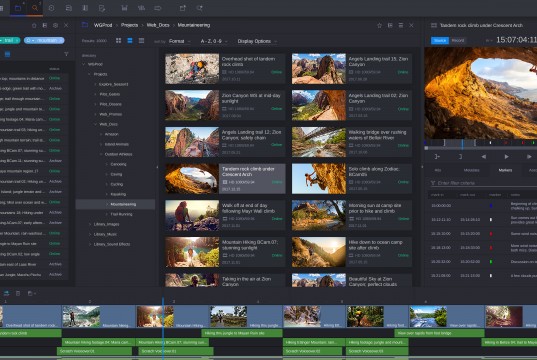Open the browse folder tool in top toolbar
Viewport: 537px width, 360px height.
point(18,8)
